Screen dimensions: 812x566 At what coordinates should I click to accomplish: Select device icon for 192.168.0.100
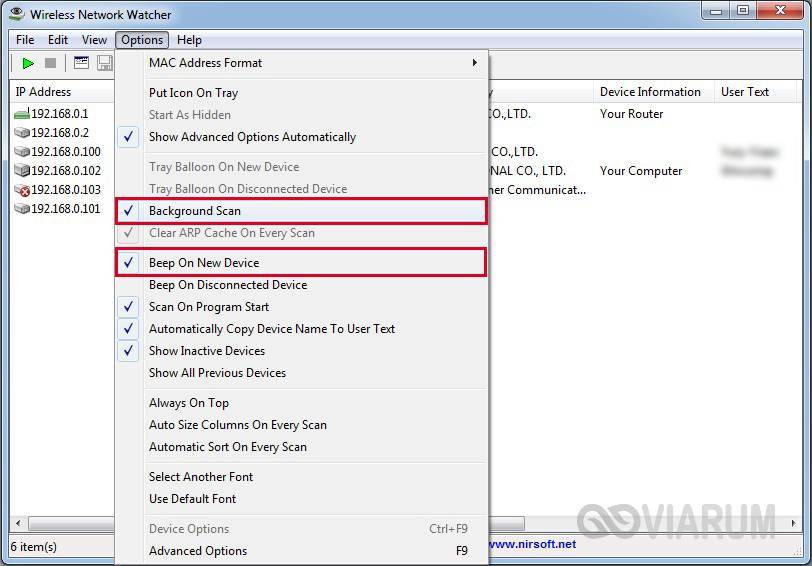pos(22,152)
